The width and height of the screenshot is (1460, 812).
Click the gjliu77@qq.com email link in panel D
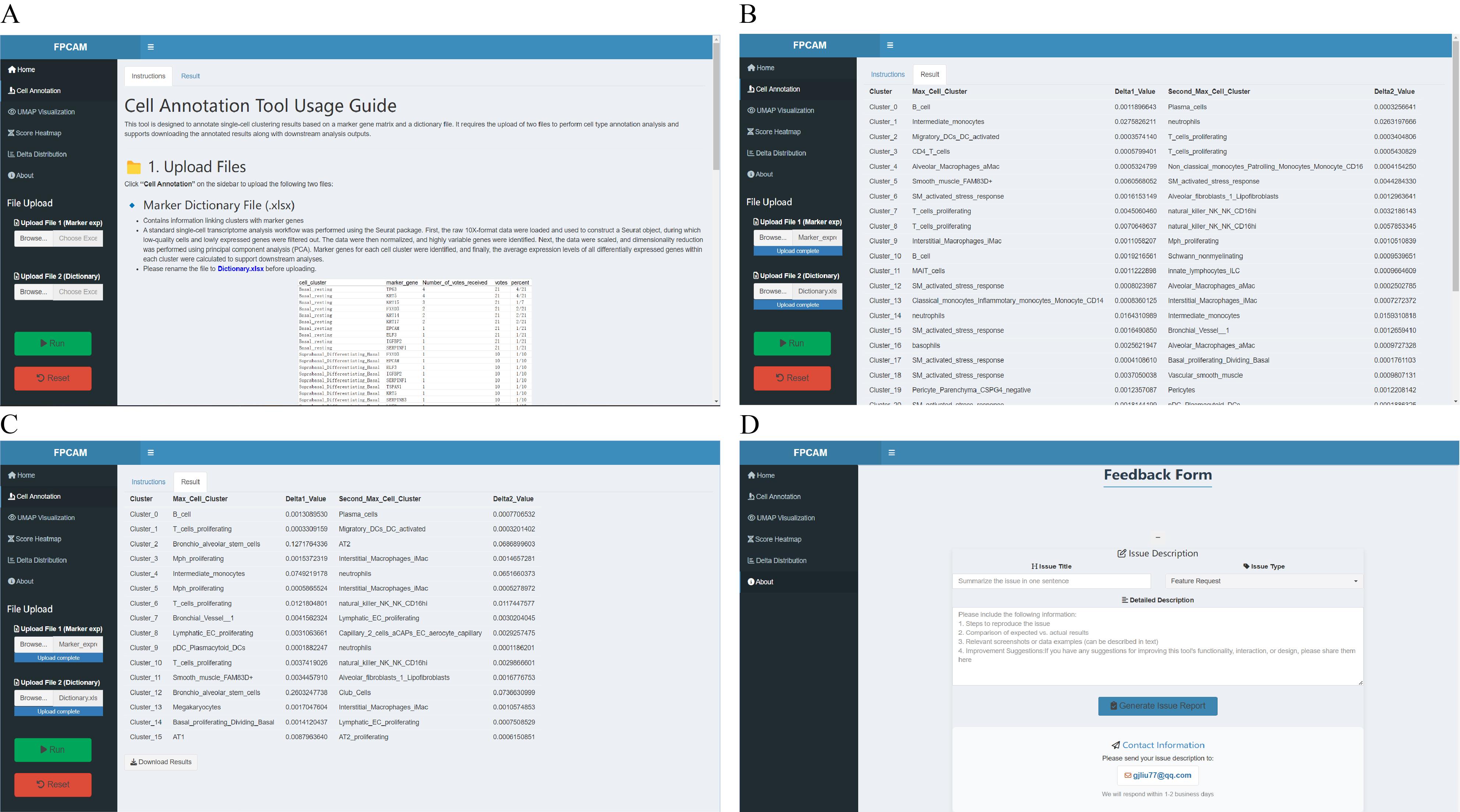point(1158,776)
